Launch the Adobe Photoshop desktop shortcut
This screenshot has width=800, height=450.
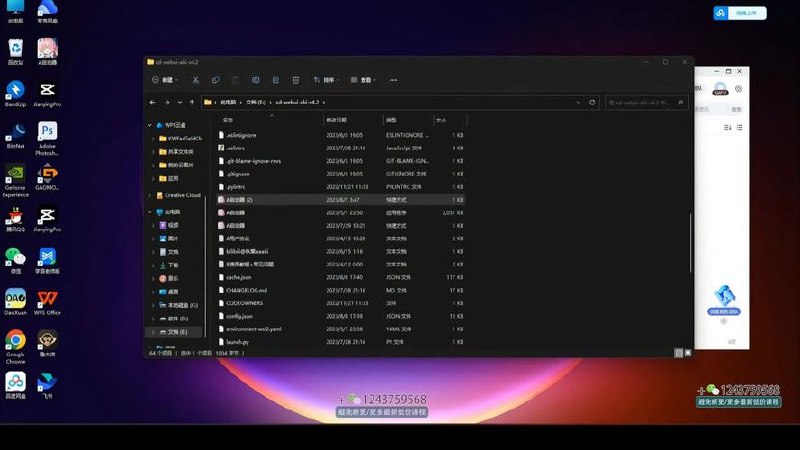(x=47, y=139)
